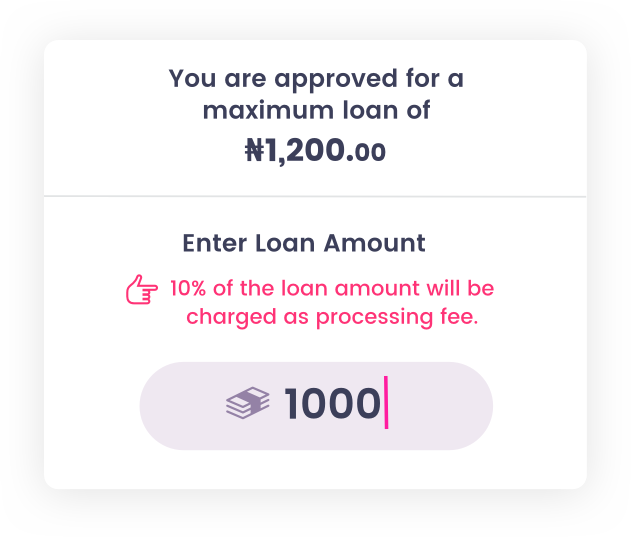This screenshot has width=632, height=538.
Task: Click the Naira currency symbol
Action: pyautogui.click(x=255, y=150)
